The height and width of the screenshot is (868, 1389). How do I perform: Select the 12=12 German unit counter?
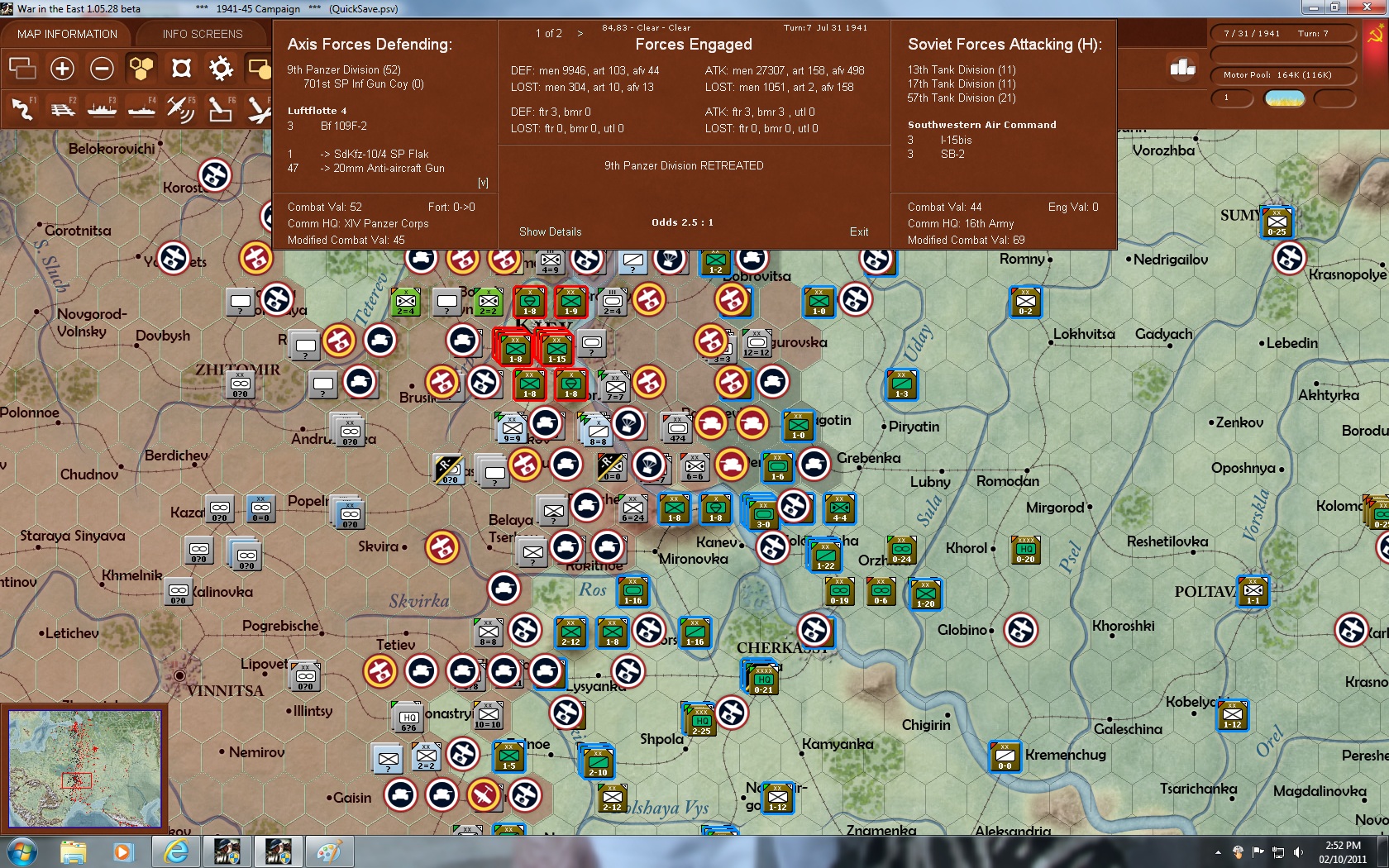click(x=757, y=343)
